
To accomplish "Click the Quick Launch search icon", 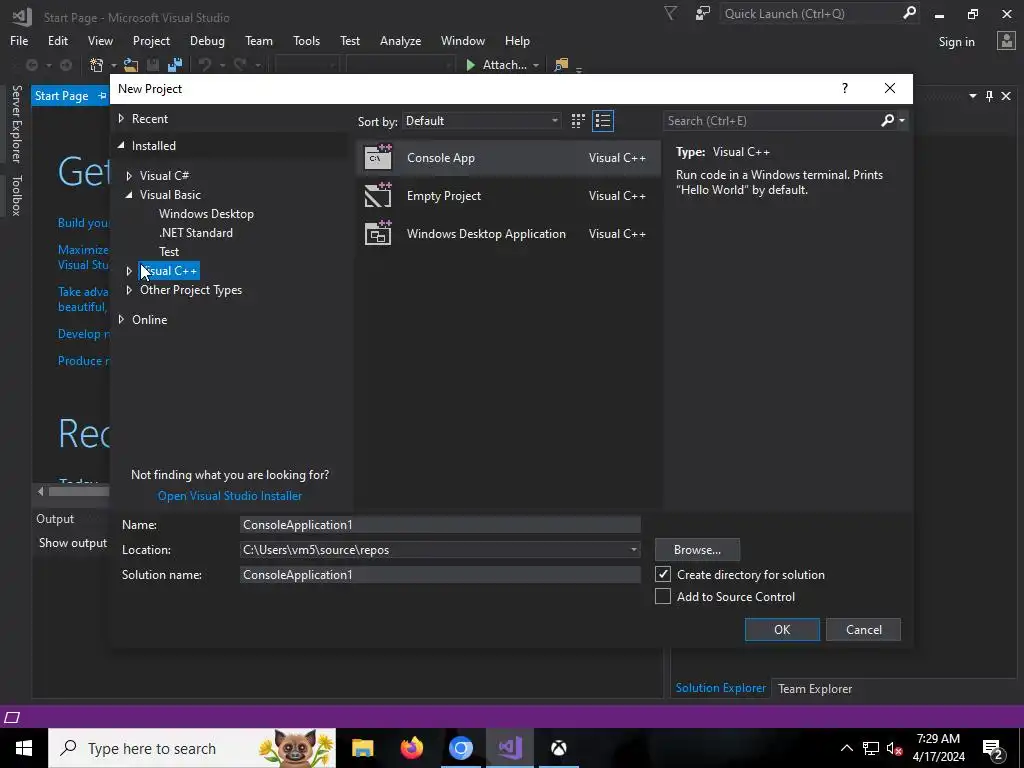I will [909, 13].
